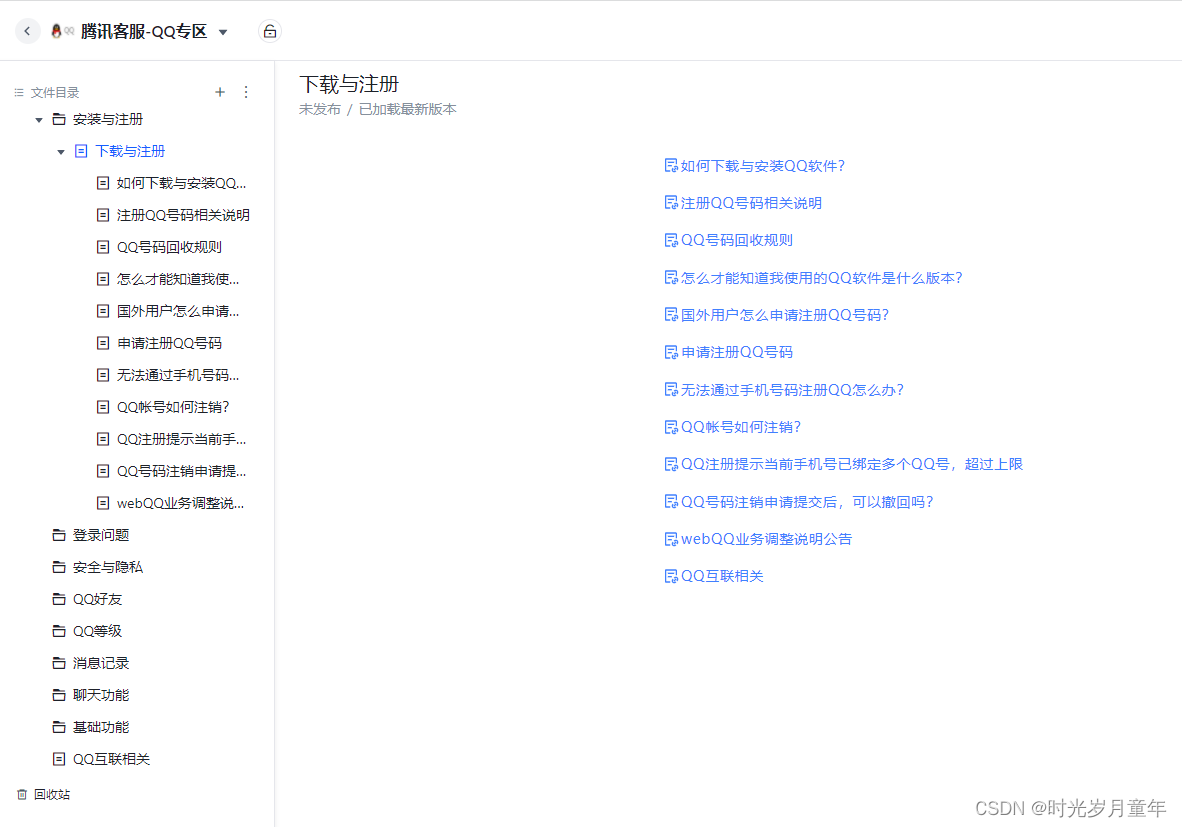Click doc icon beside webQQ业务调整说明公告 link

[x=671, y=539]
